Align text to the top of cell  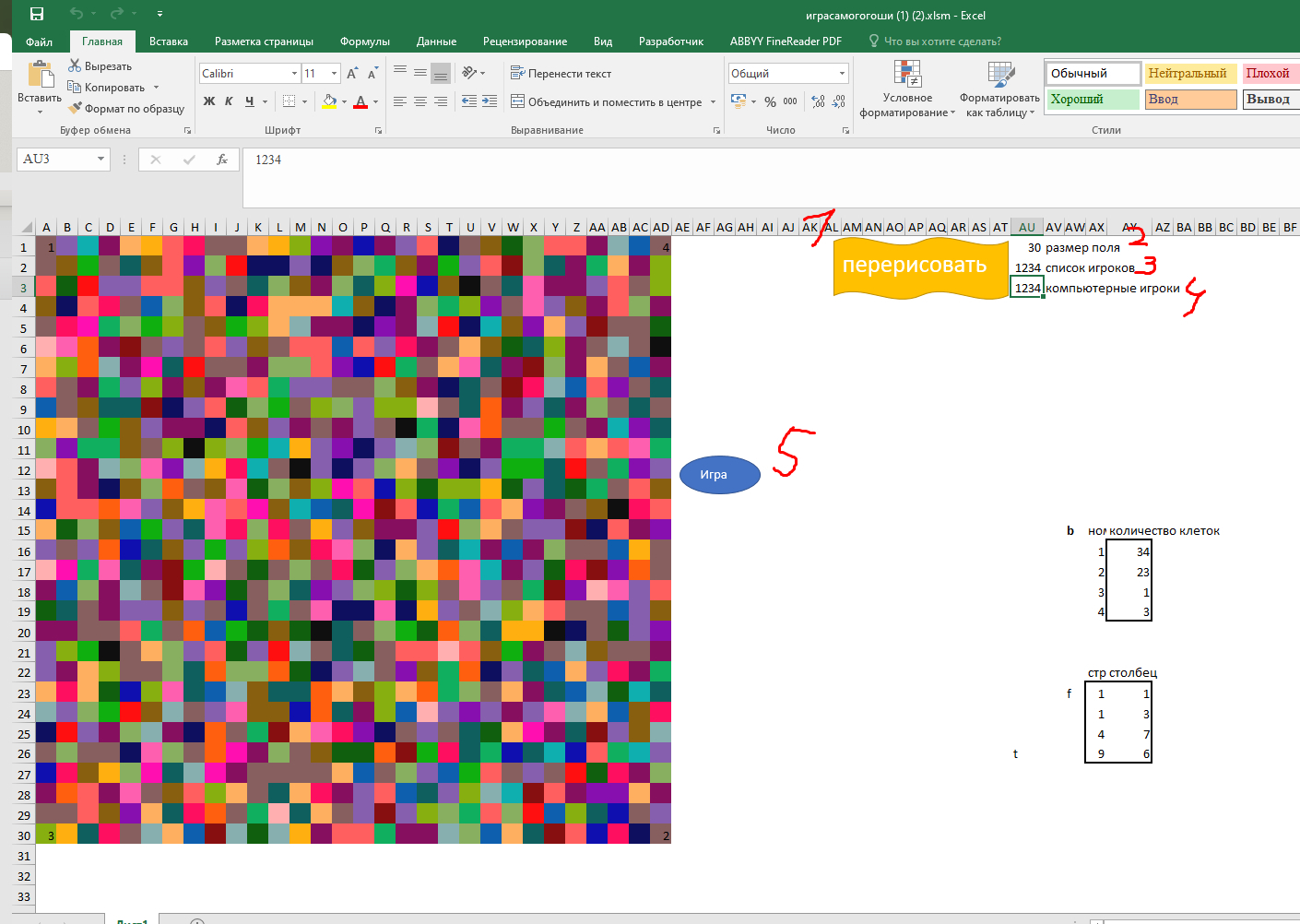pos(400,72)
